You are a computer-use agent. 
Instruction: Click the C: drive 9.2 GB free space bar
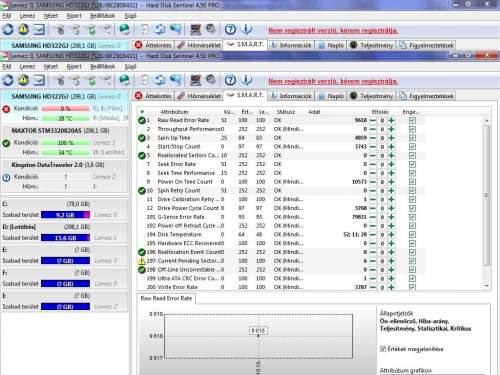[66, 215]
